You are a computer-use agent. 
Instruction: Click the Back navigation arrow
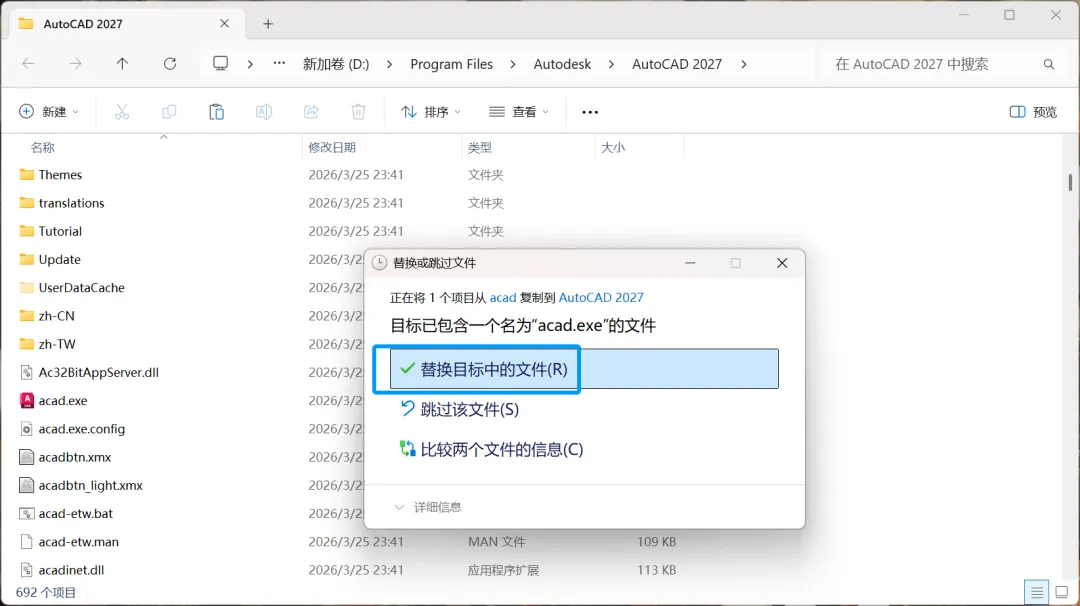point(28,64)
